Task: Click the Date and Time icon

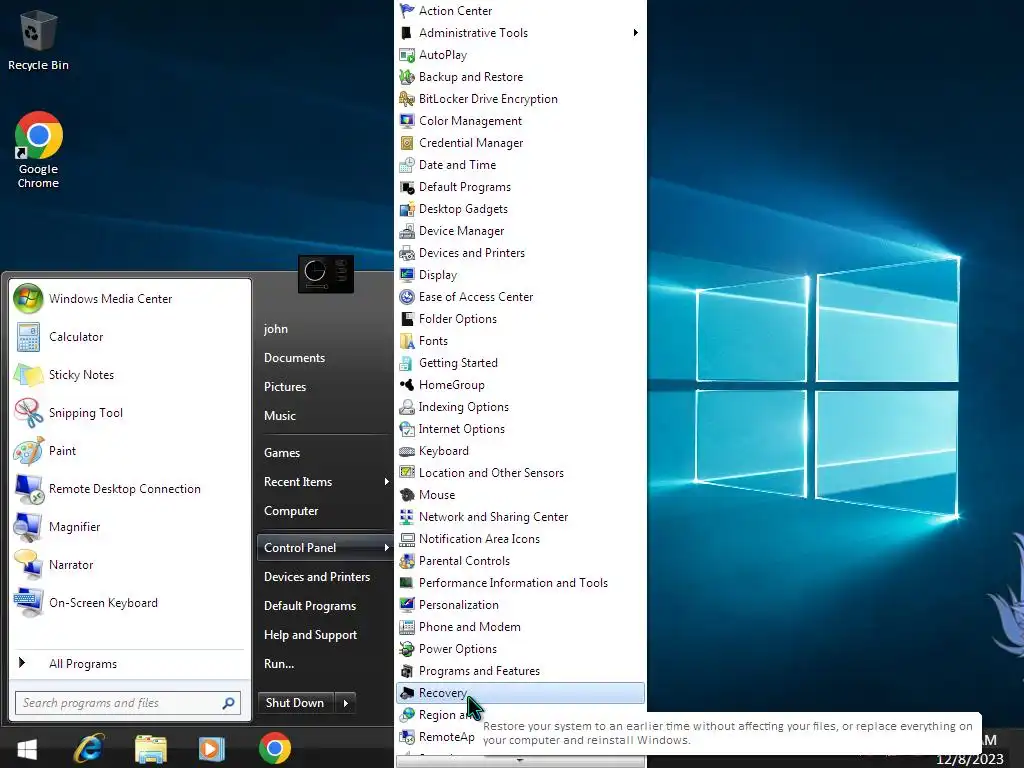Action: (x=407, y=165)
